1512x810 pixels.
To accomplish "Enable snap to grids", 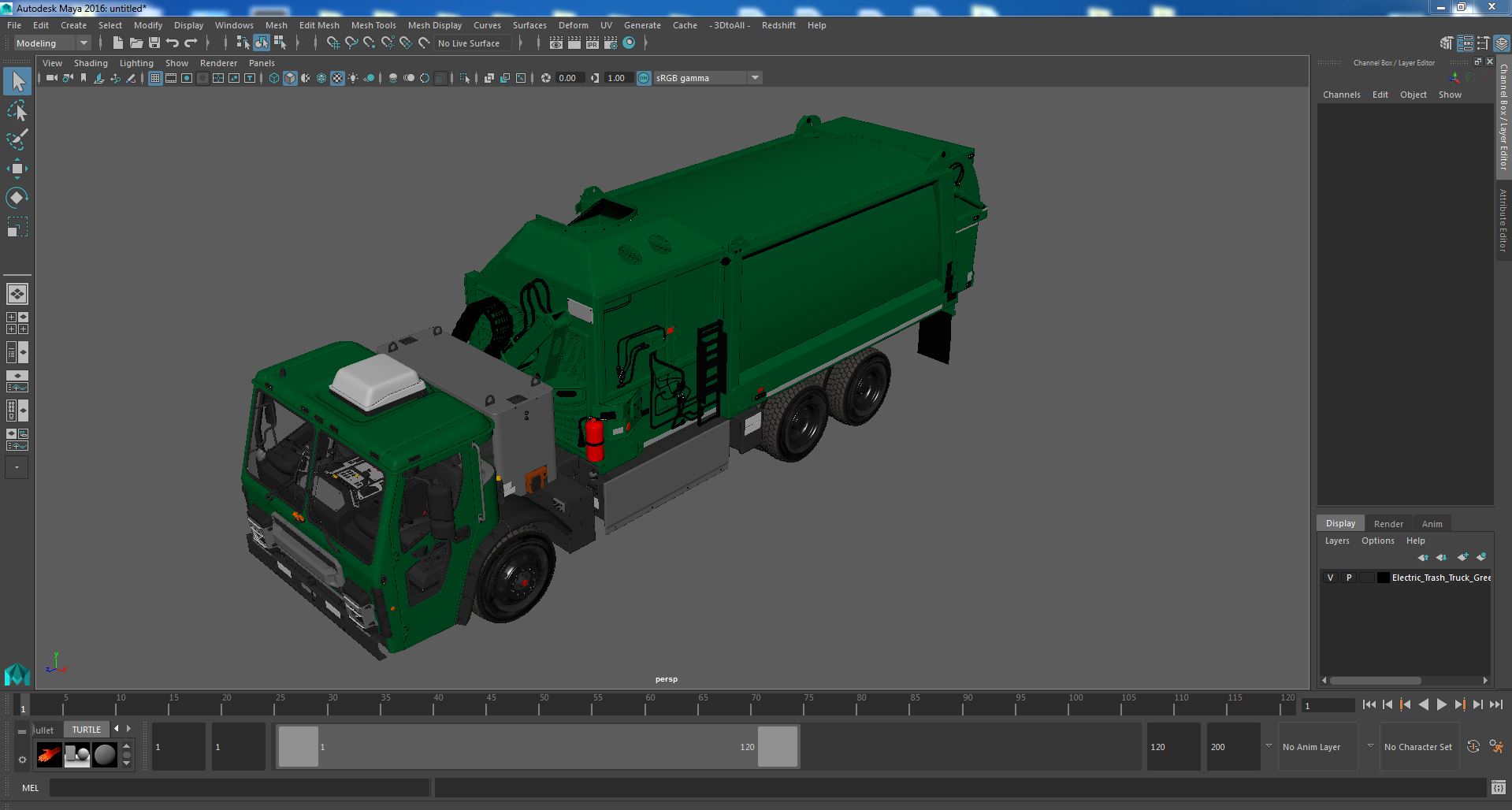I will click(332, 43).
